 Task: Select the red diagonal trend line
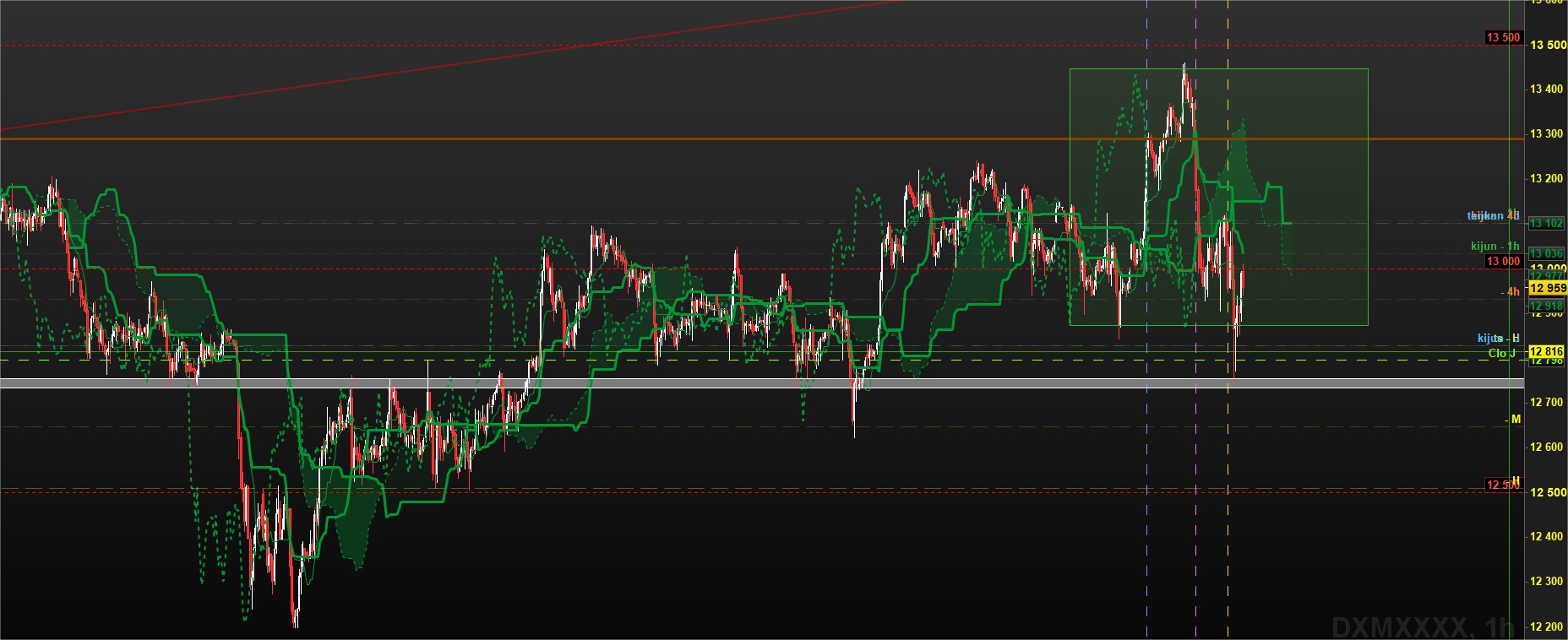pyautogui.click(x=452, y=66)
